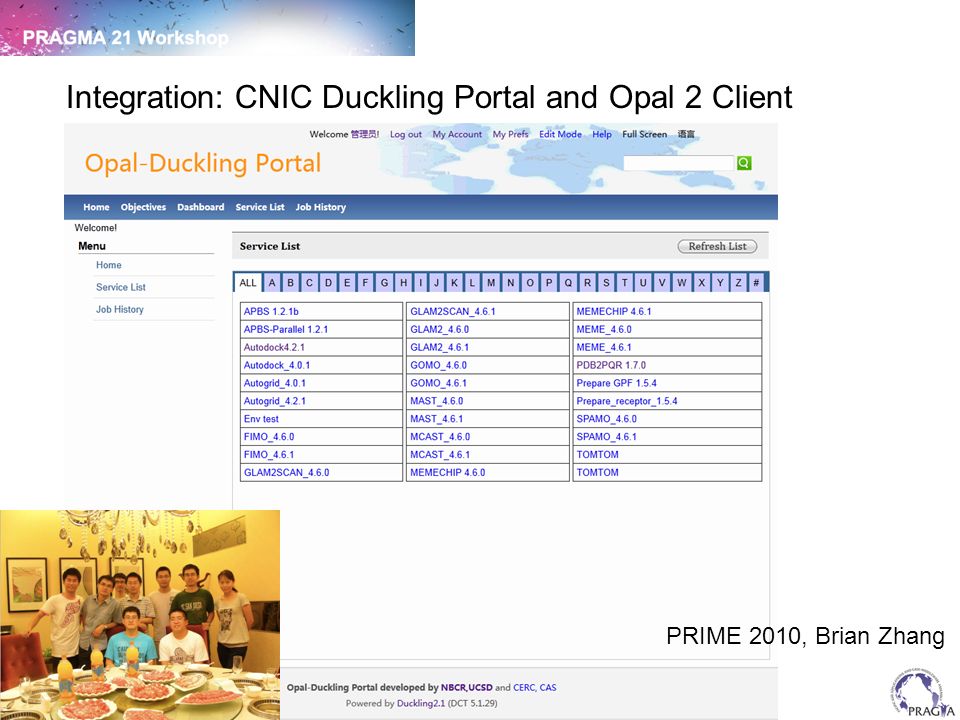Image resolution: width=960 pixels, height=720 pixels.
Task: Select the # filter tab
Action: pyautogui.click(x=756, y=282)
